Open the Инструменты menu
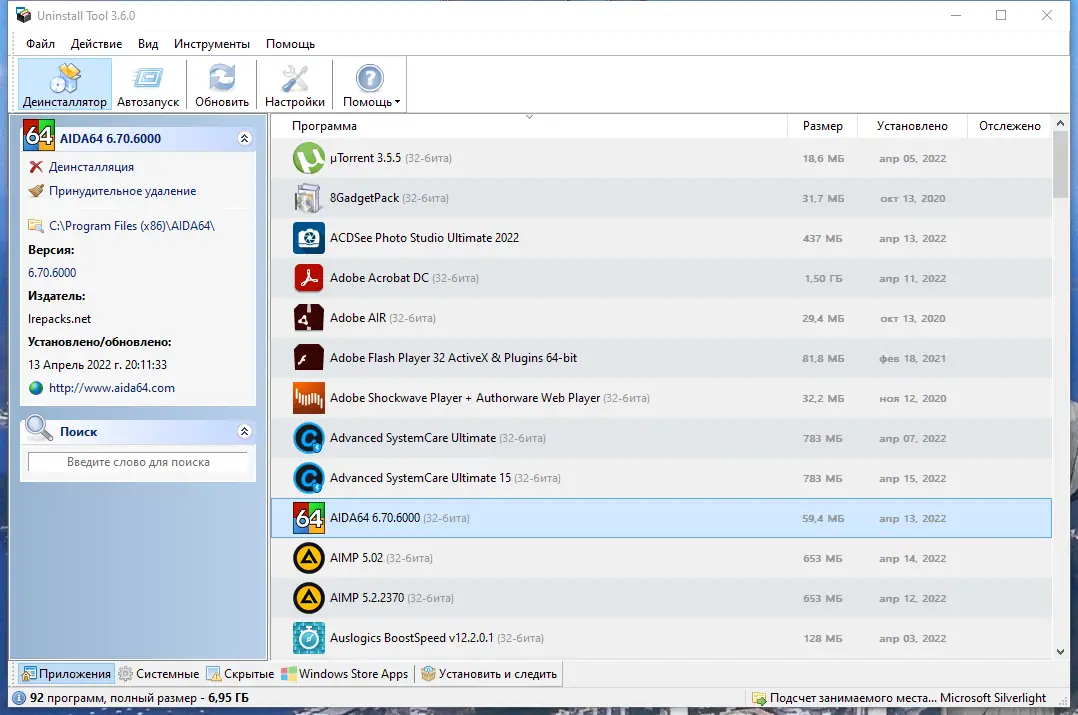This screenshot has height=715, width=1078. pyautogui.click(x=211, y=44)
